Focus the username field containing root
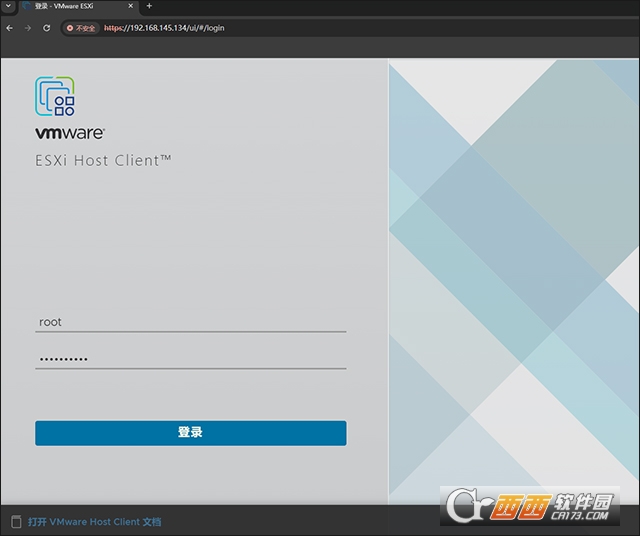640x536 pixels. [x=190, y=322]
